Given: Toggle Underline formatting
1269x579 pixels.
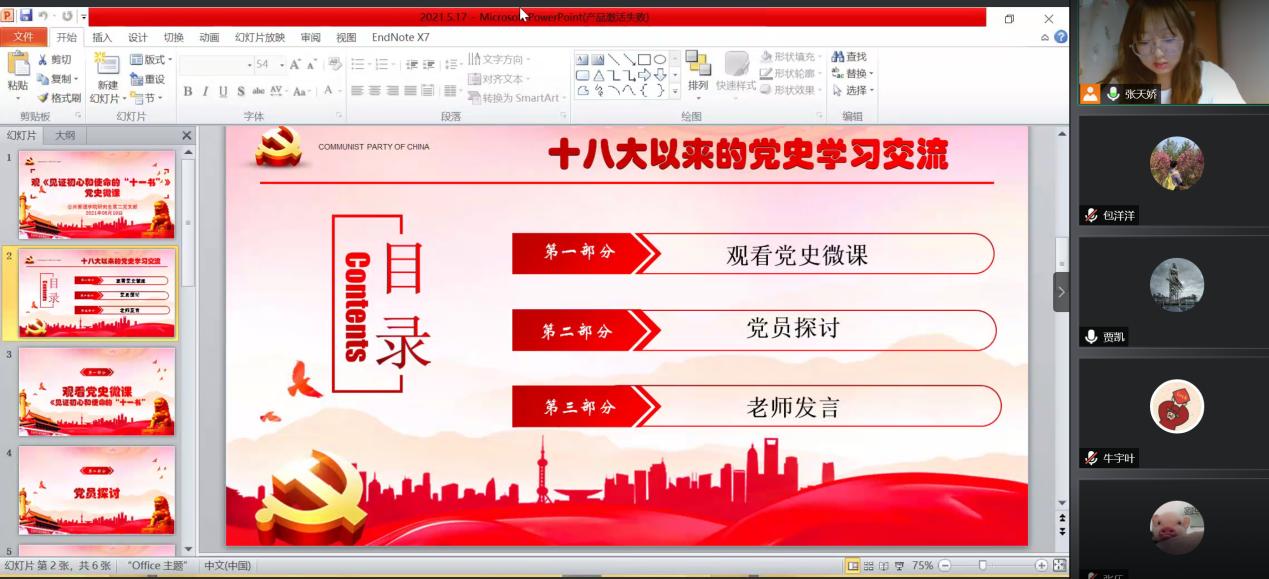Looking at the screenshot, I should point(224,91).
